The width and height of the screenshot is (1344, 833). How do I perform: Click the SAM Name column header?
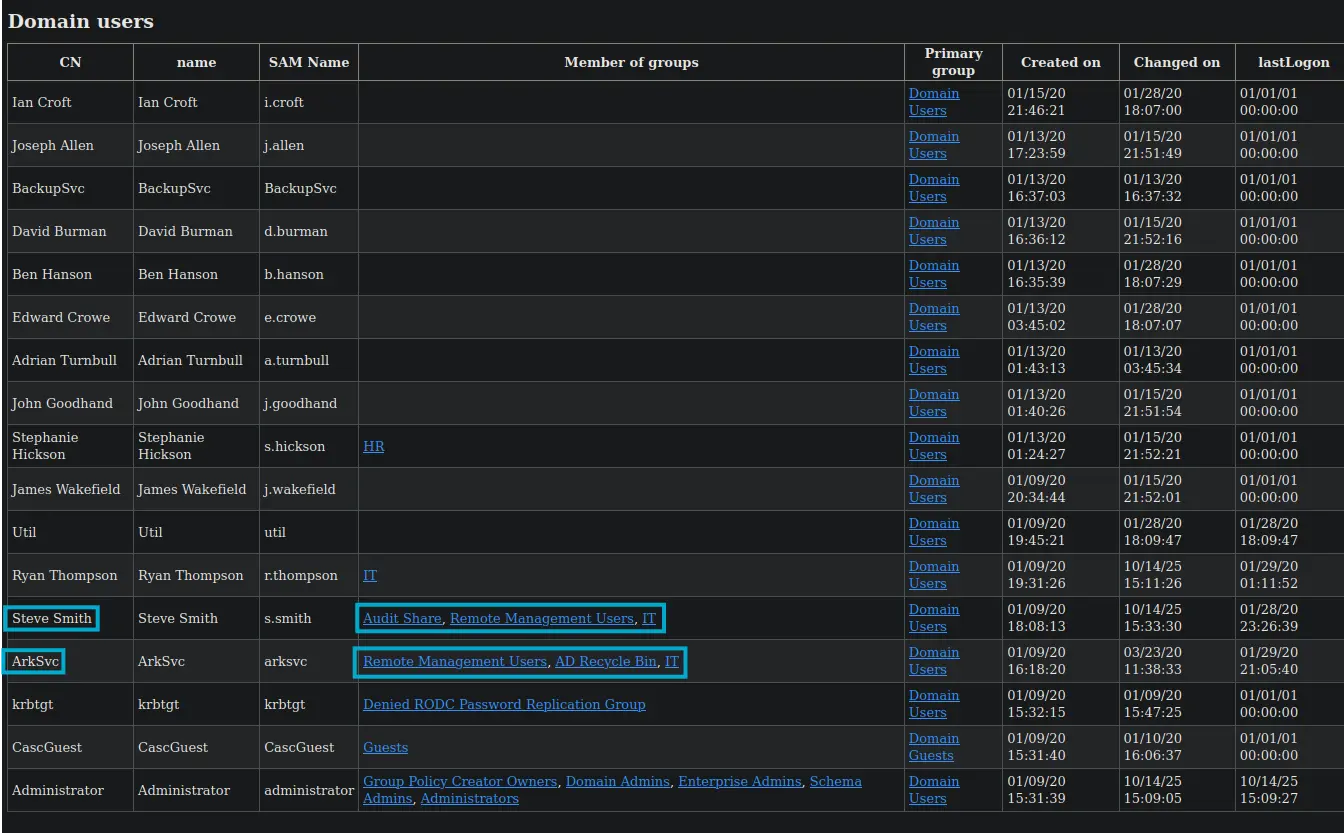(309, 62)
